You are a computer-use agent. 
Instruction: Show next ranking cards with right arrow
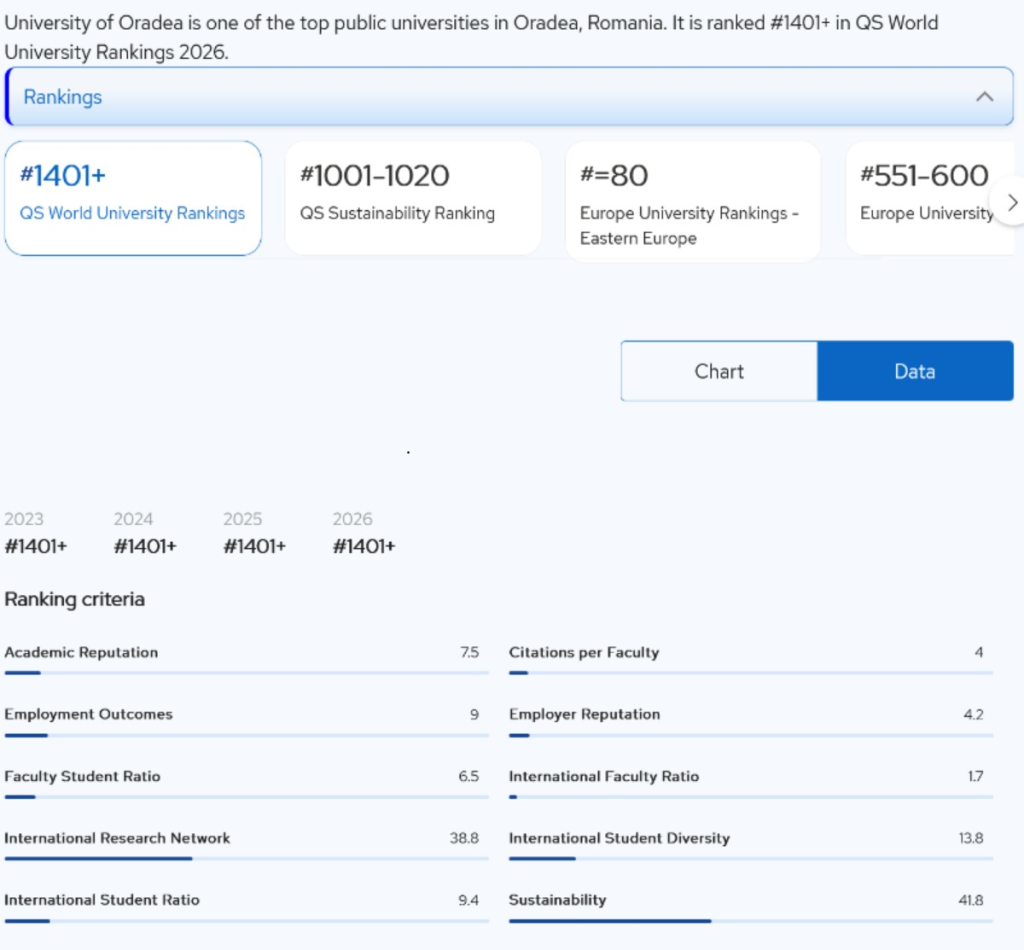[x=1012, y=202]
